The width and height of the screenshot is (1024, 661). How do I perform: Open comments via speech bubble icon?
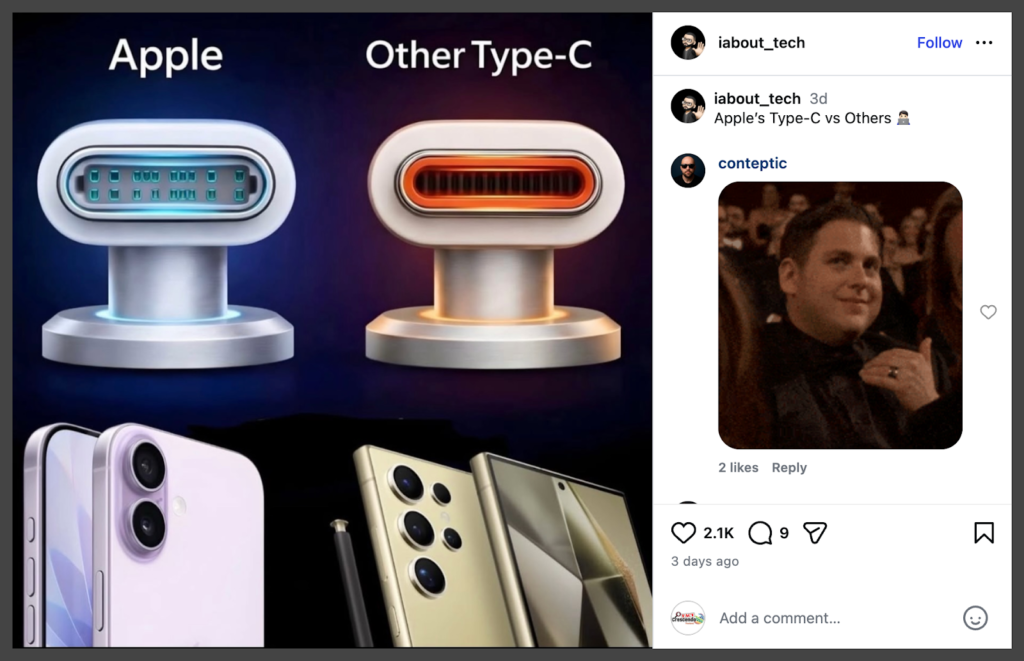coord(760,533)
